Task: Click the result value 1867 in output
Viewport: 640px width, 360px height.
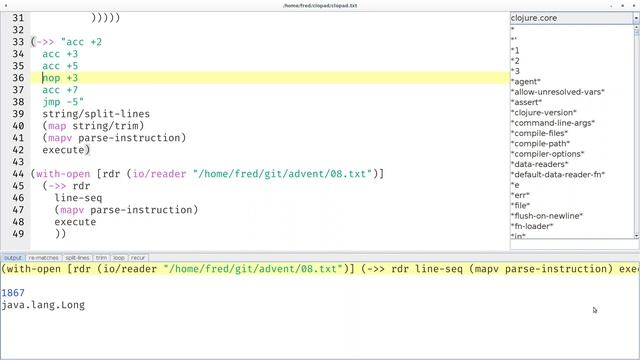Action: point(13,293)
